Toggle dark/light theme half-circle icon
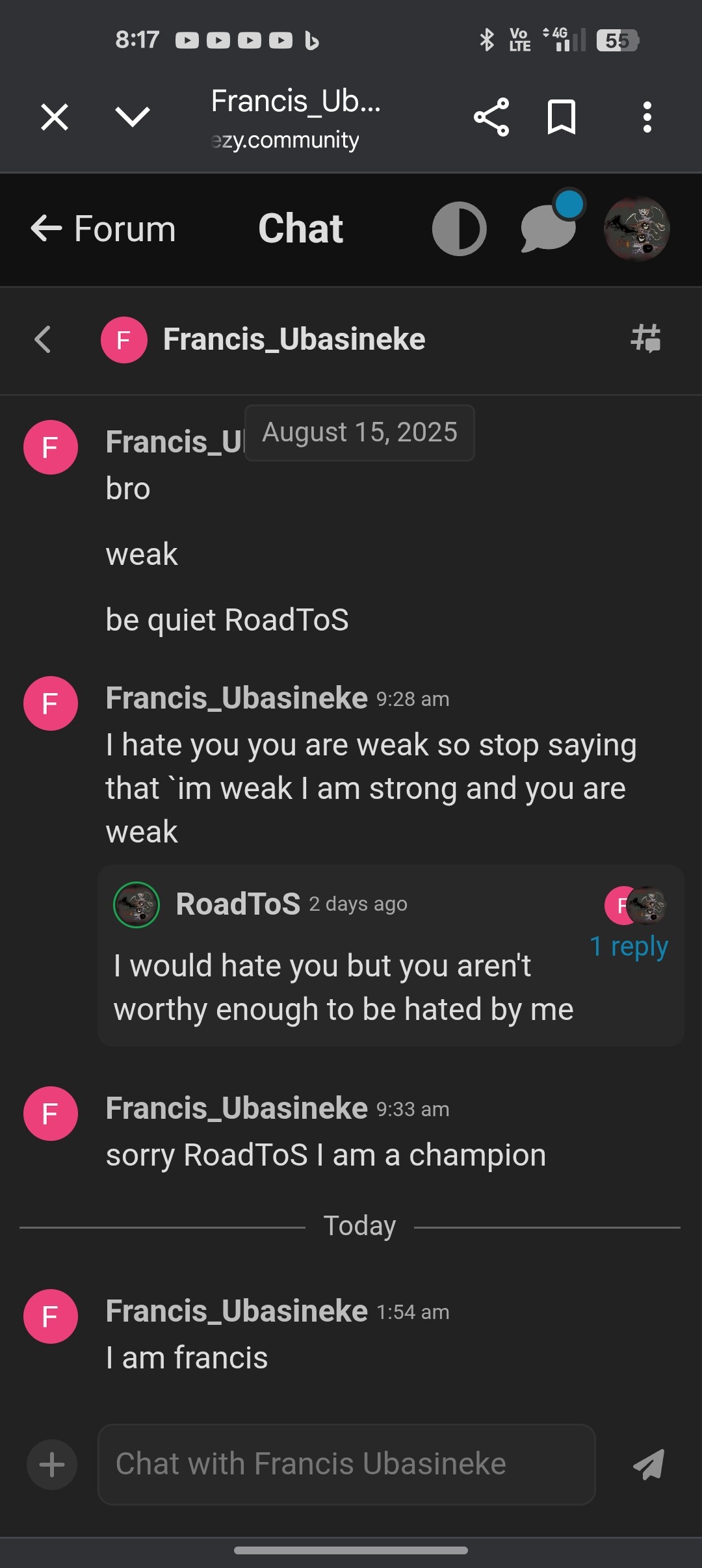Screen dimensions: 702x1568 460,229
